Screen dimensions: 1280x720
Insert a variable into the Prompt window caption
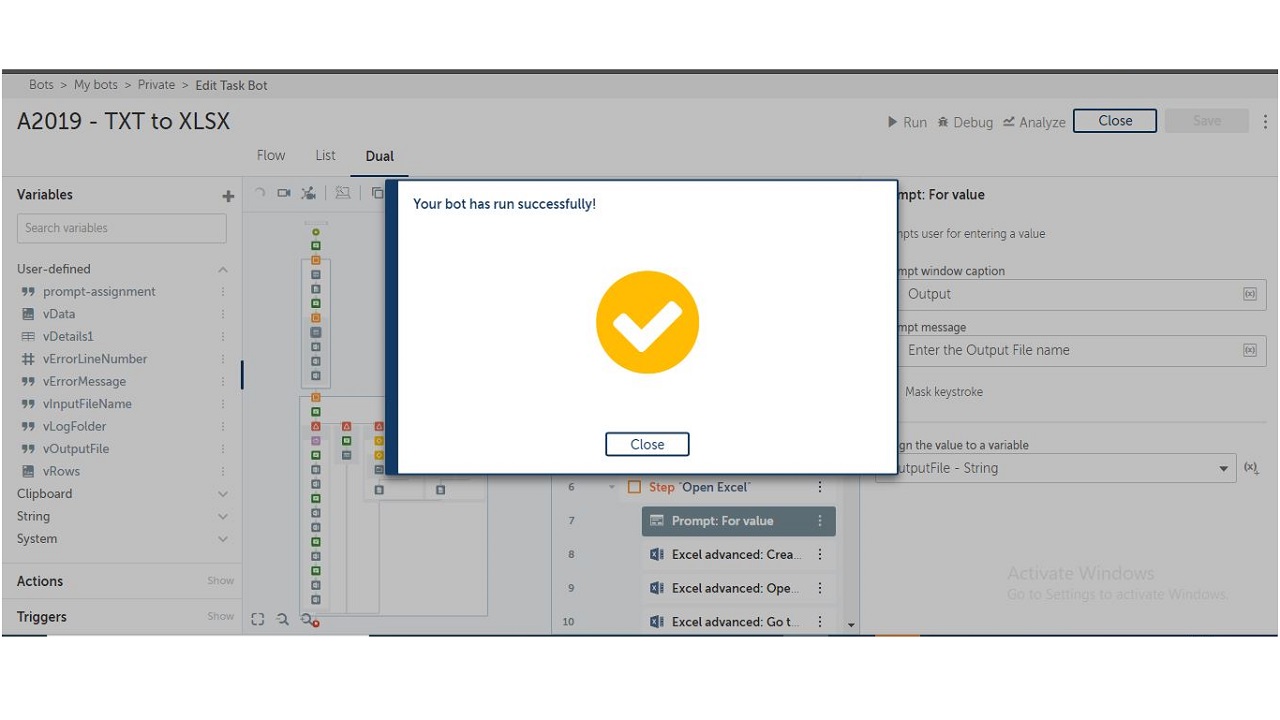click(1250, 294)
